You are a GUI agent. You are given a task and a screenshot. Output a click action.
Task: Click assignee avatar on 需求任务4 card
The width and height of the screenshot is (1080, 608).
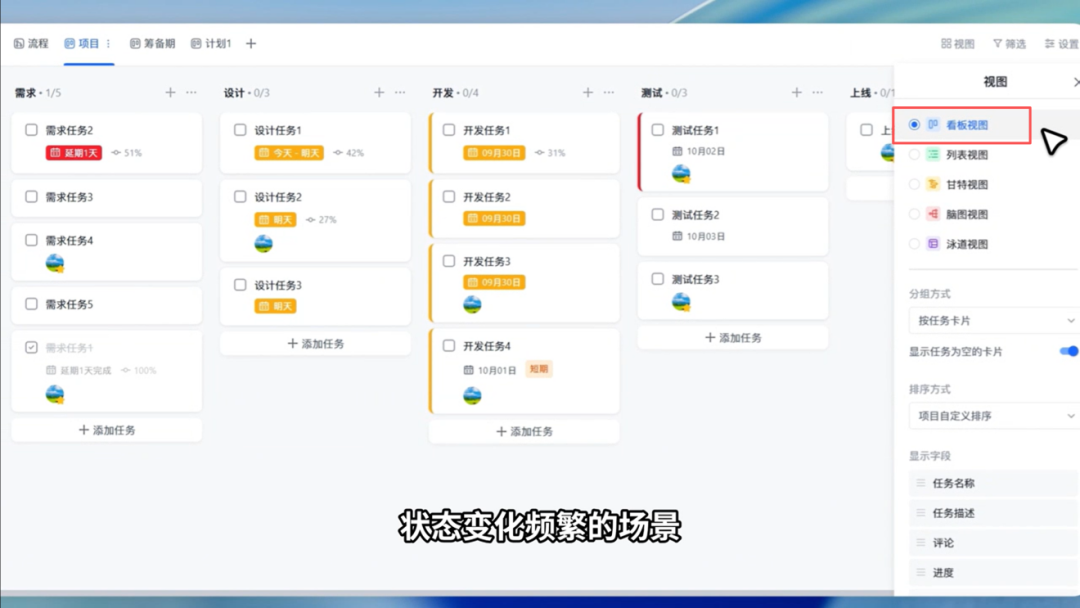[54, 263]
